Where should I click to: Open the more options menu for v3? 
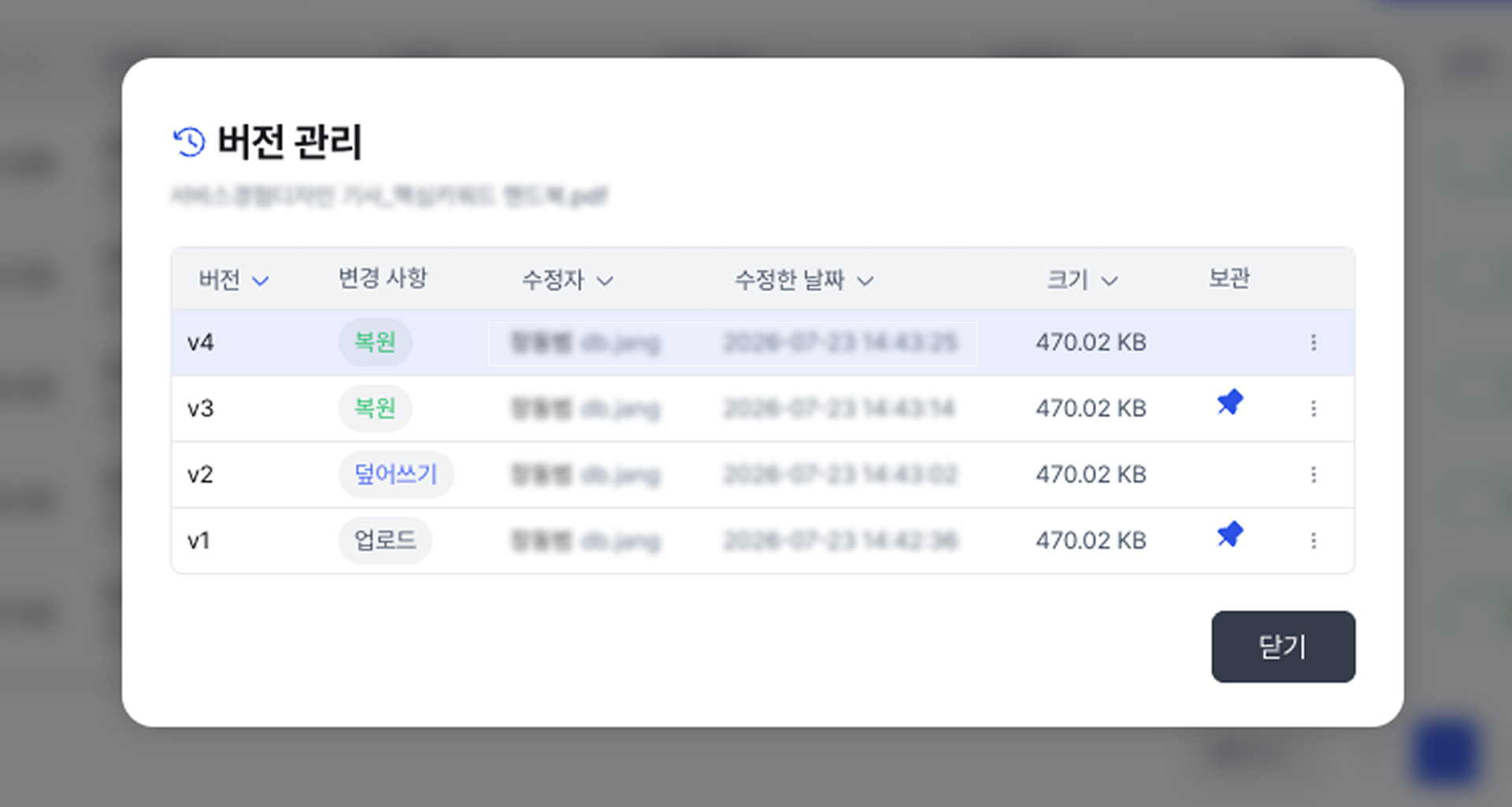[1313, 409]
